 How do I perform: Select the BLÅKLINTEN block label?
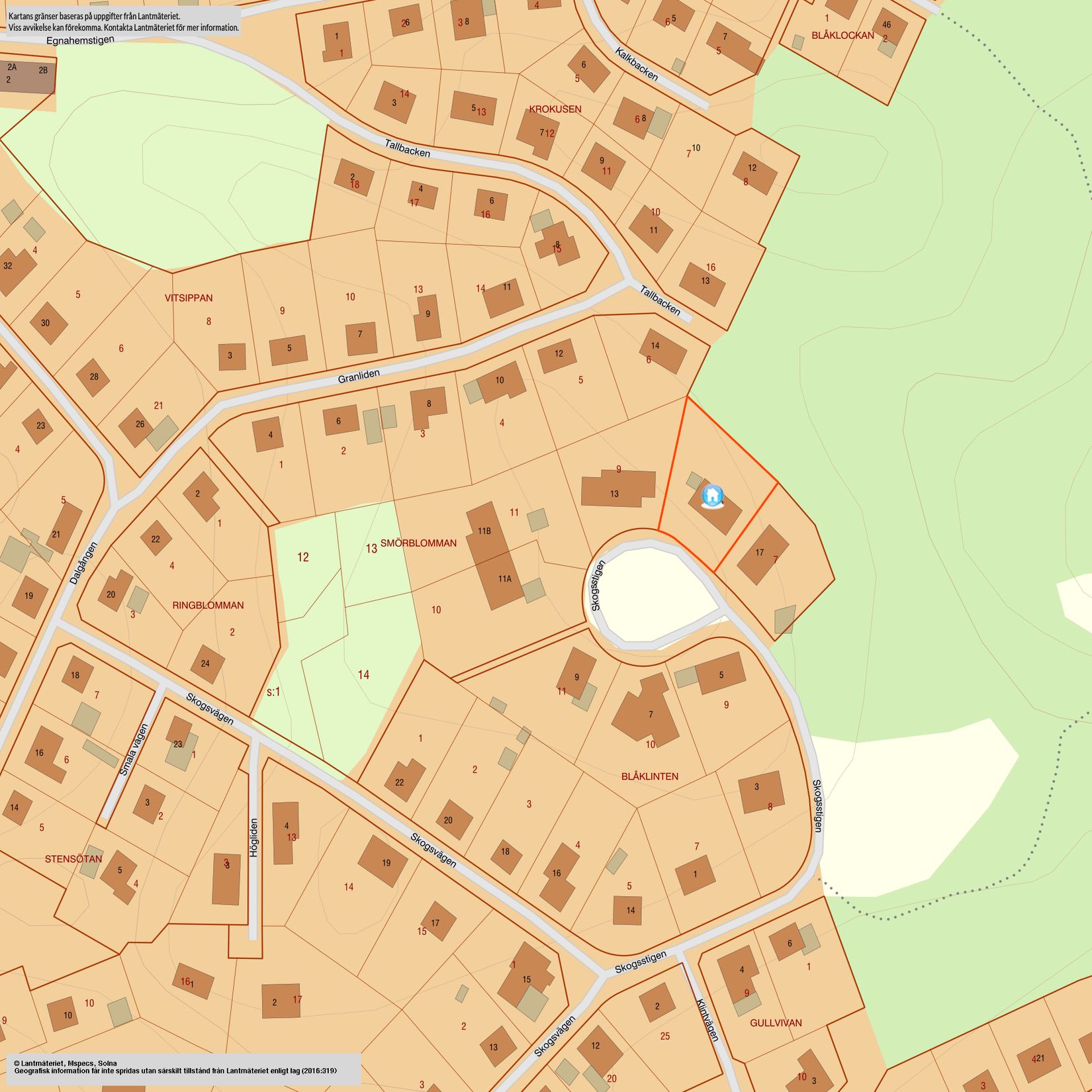pyautogui.click(x=649, y=776)
